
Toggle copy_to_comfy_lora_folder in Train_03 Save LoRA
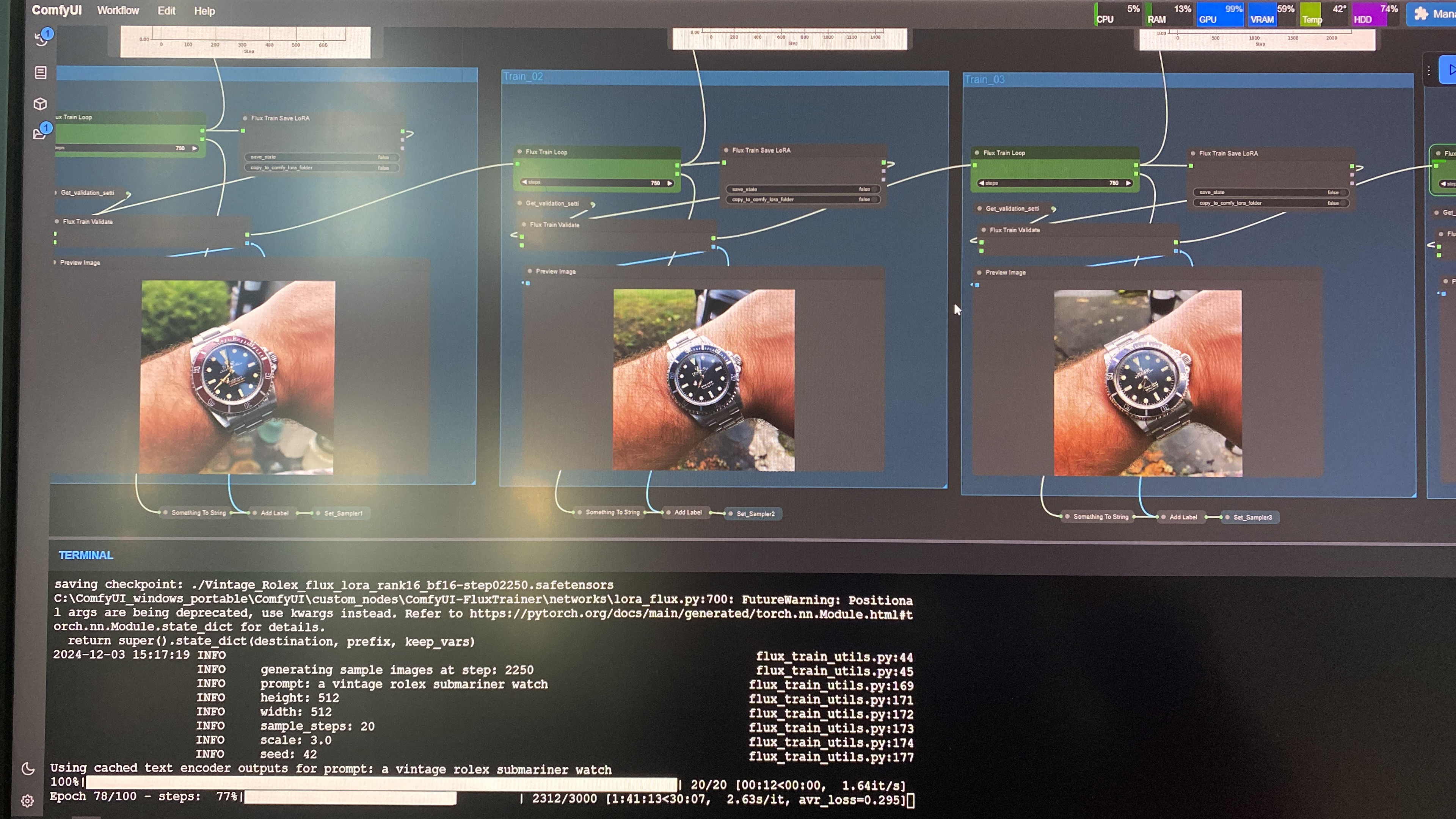pyautogui.click(x=1271, y=203)
